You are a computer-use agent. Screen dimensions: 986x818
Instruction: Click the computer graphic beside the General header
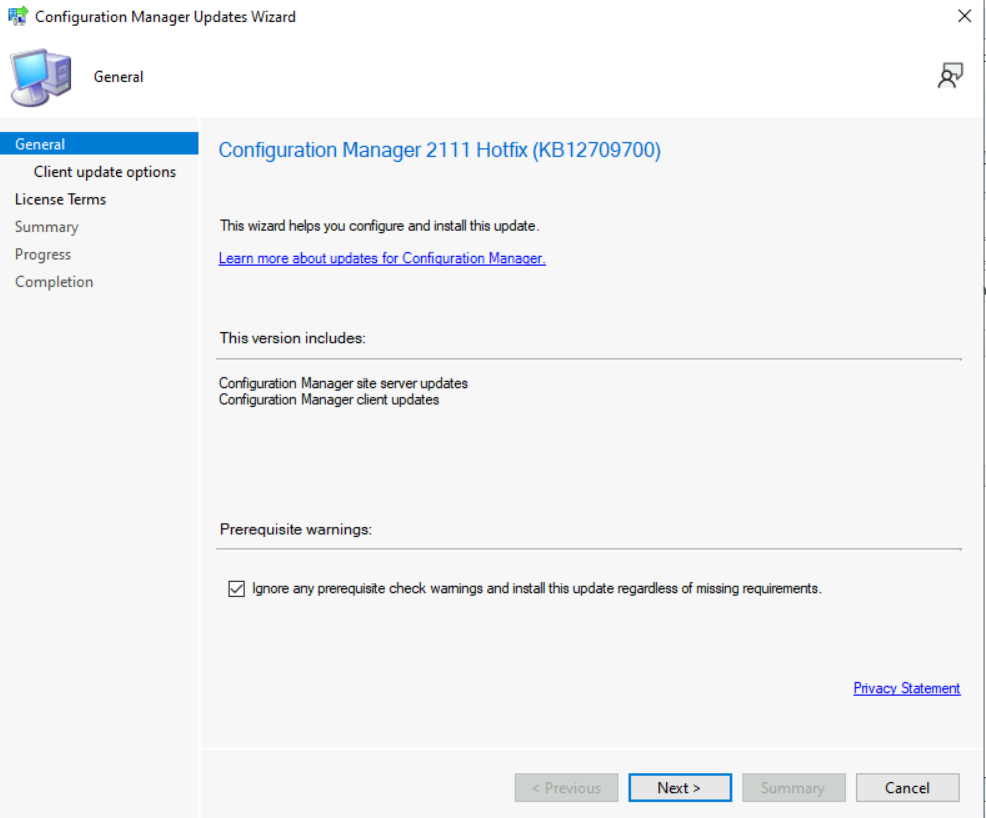[x=40, y=77]
